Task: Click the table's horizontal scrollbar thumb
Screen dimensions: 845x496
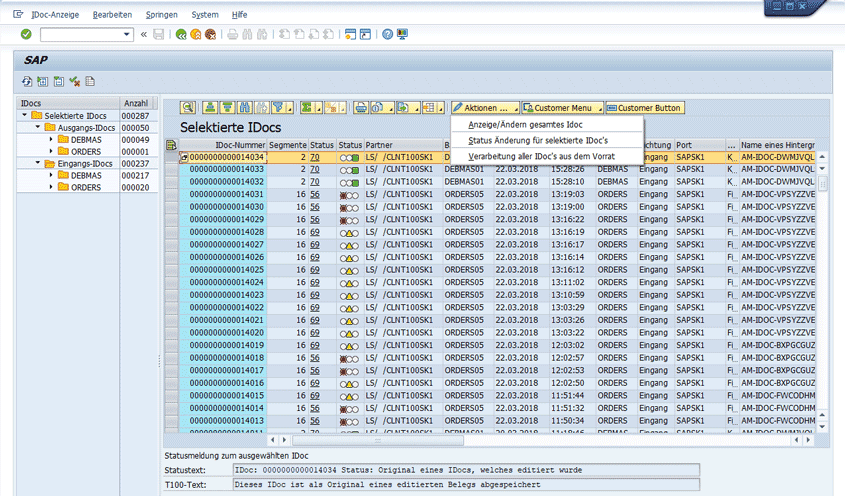Action: click(377, 440)
